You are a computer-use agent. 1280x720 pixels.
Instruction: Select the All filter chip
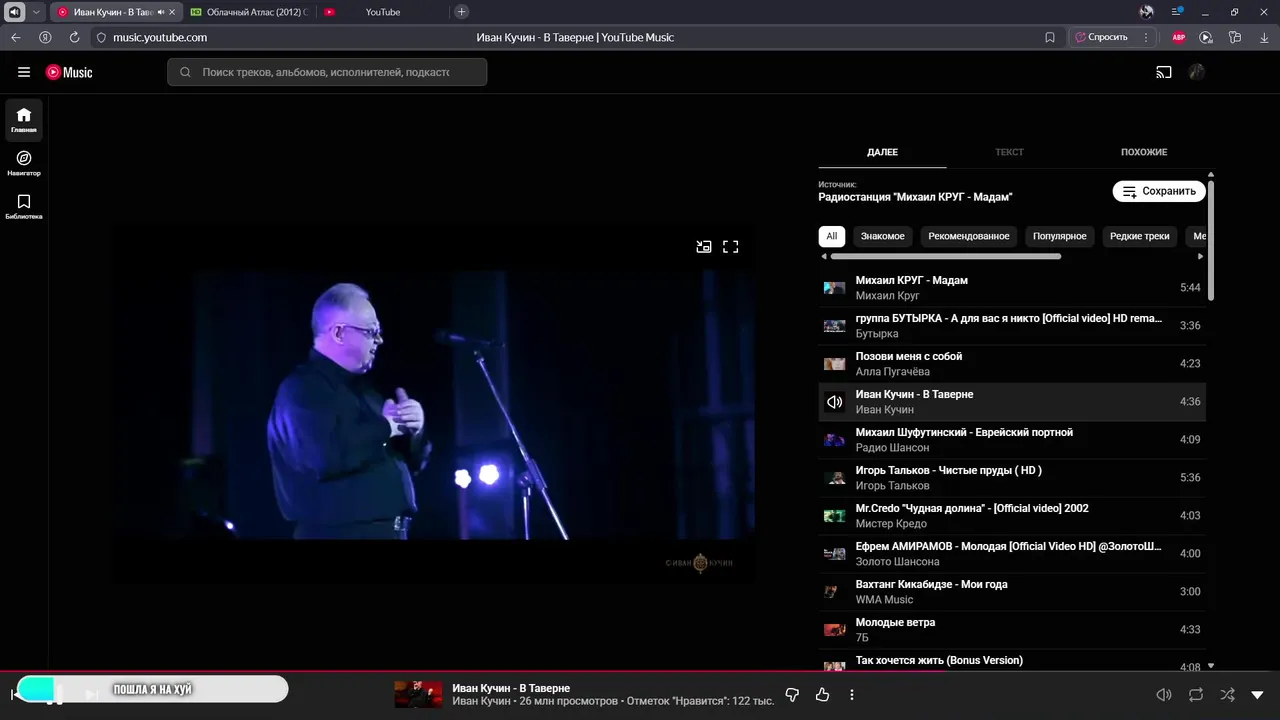pyautogui.click(x=832, y=236)
